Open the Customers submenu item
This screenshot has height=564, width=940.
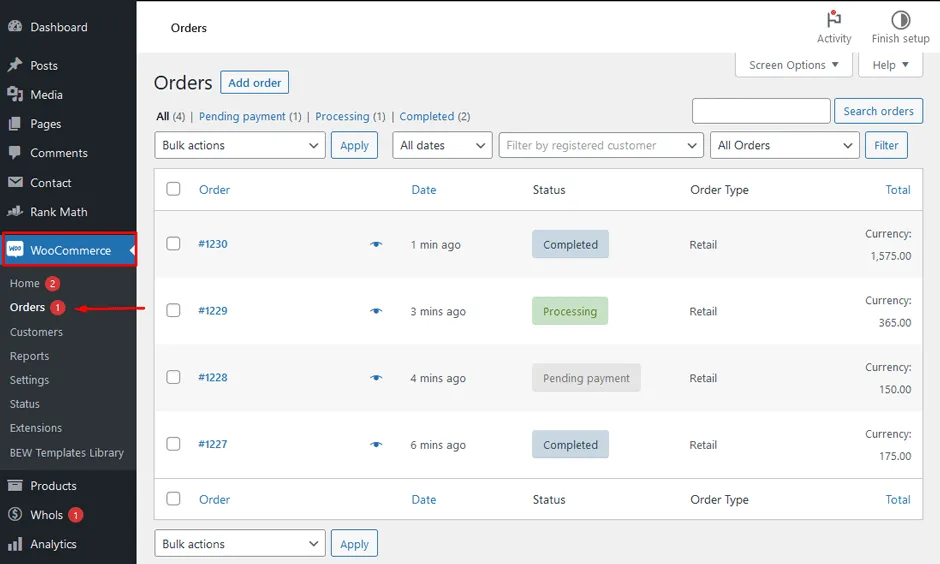[x=36, y=331]
